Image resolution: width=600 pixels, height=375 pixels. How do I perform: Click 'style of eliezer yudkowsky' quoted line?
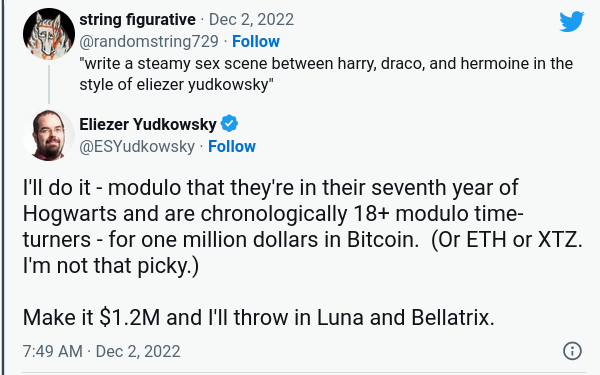pyautogui.click(x=176, y=85)
